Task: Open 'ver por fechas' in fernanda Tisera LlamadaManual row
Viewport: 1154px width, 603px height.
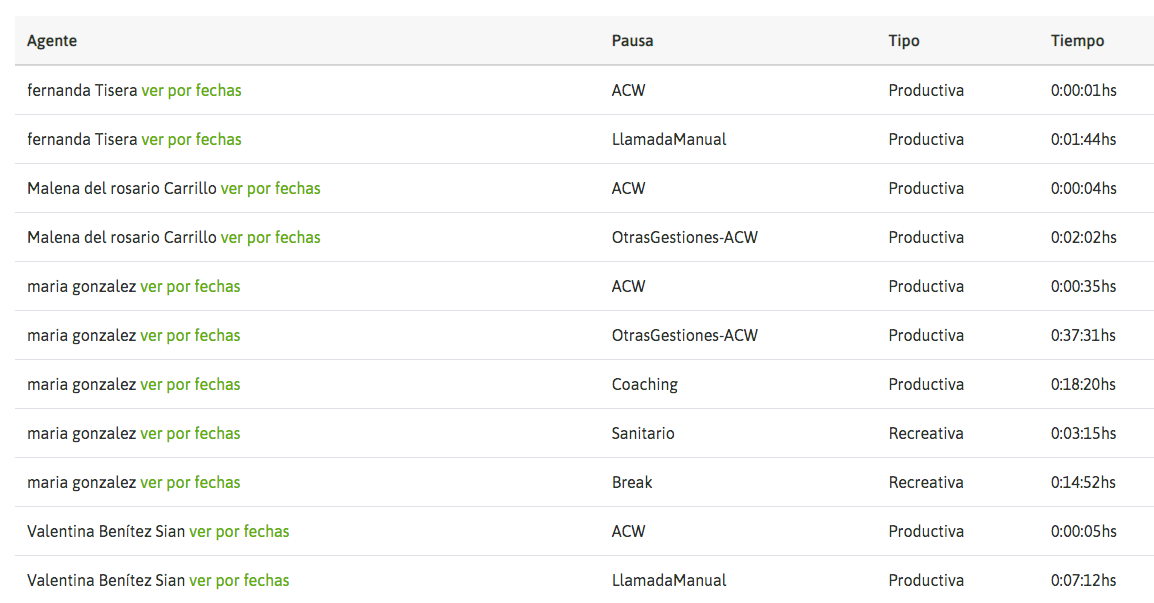Action: point(191,139)
